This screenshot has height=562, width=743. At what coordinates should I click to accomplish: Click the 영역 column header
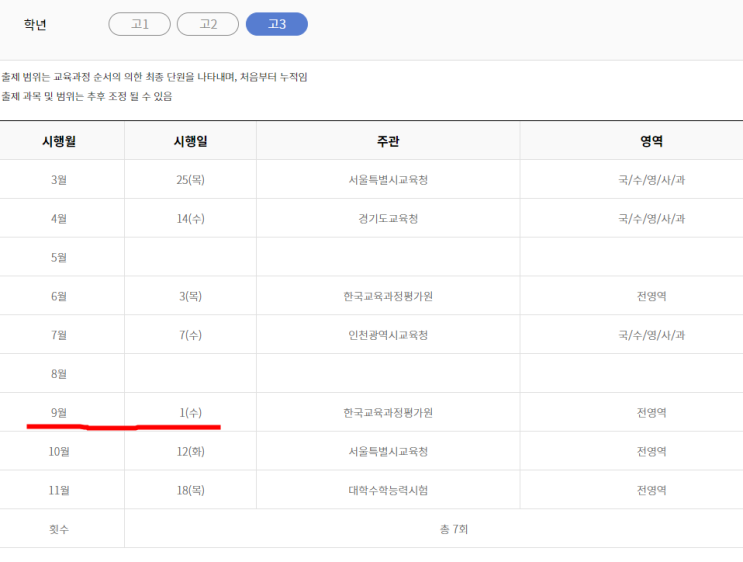pyautogui.click(x=652, y=141)
